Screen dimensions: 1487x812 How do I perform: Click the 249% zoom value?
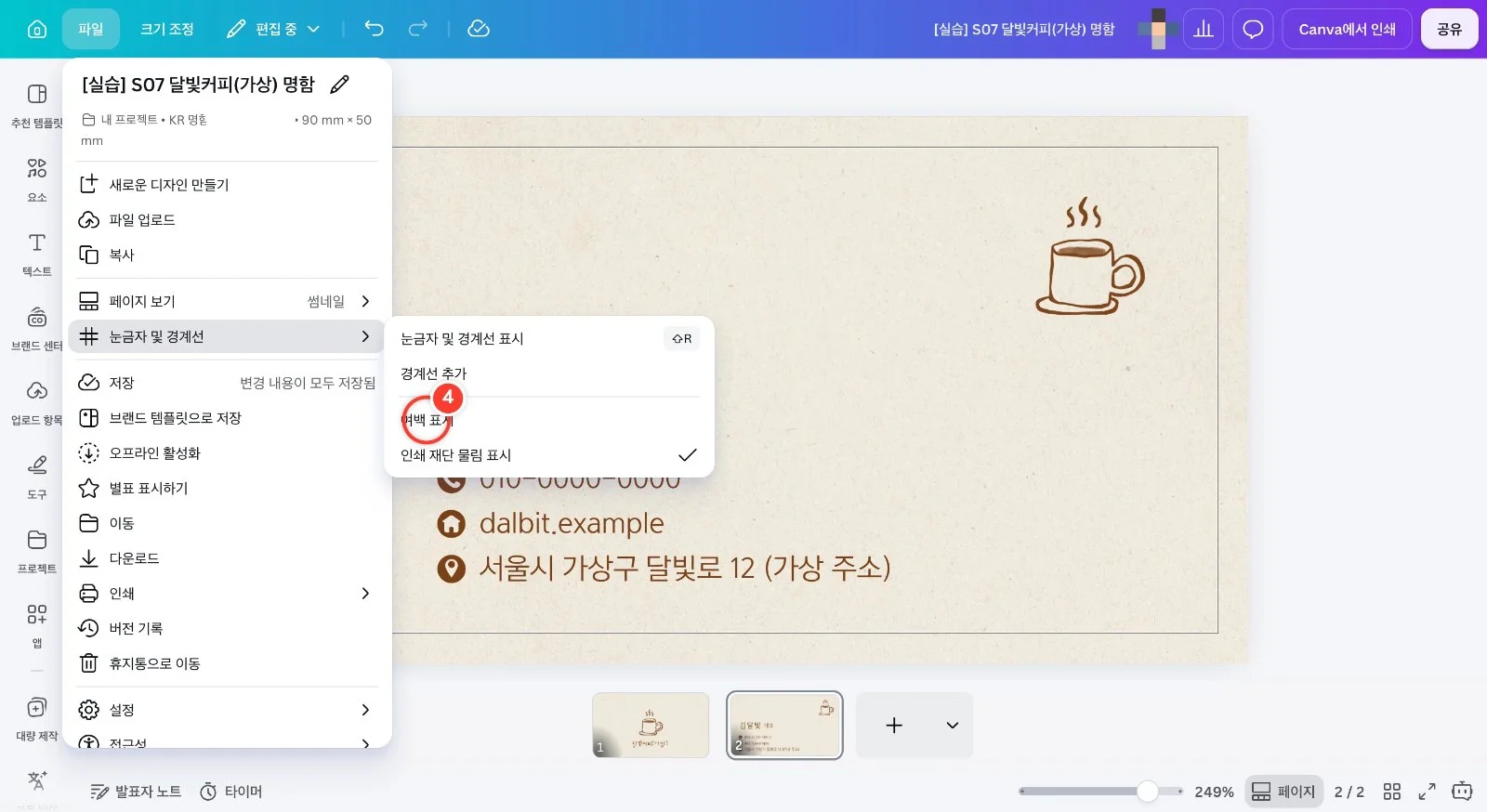point(1214,792)
